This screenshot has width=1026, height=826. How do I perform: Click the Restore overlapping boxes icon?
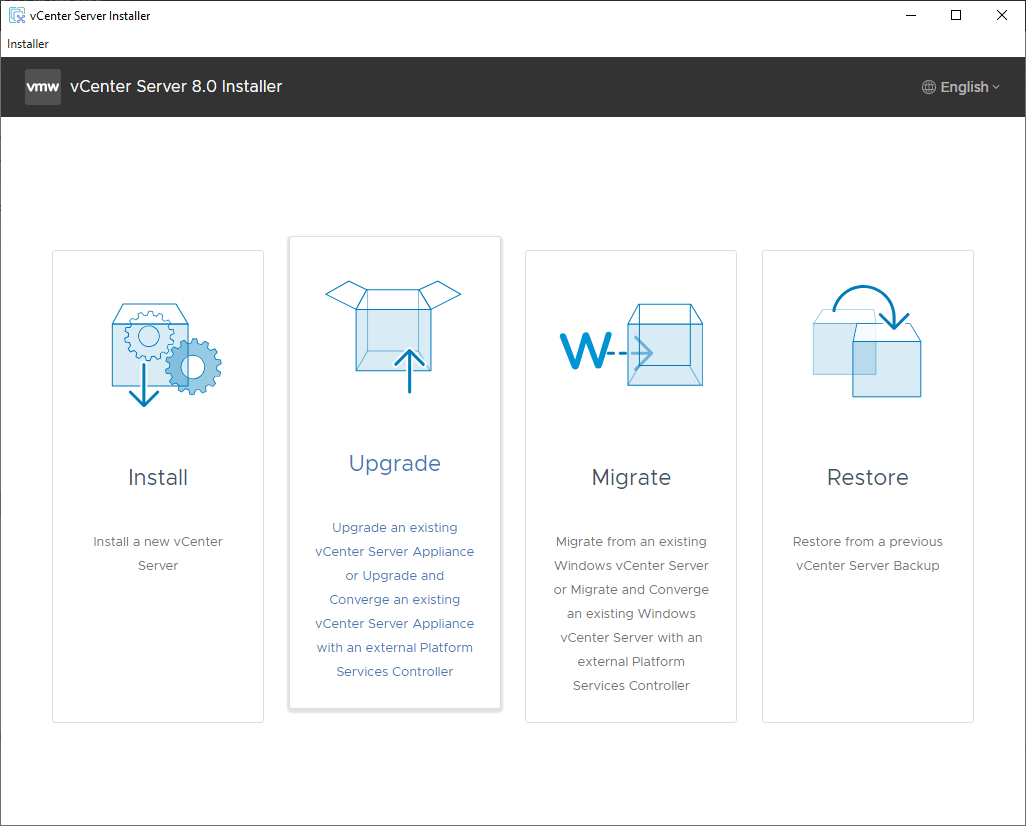pyautogui.click(x=867, y=343)
